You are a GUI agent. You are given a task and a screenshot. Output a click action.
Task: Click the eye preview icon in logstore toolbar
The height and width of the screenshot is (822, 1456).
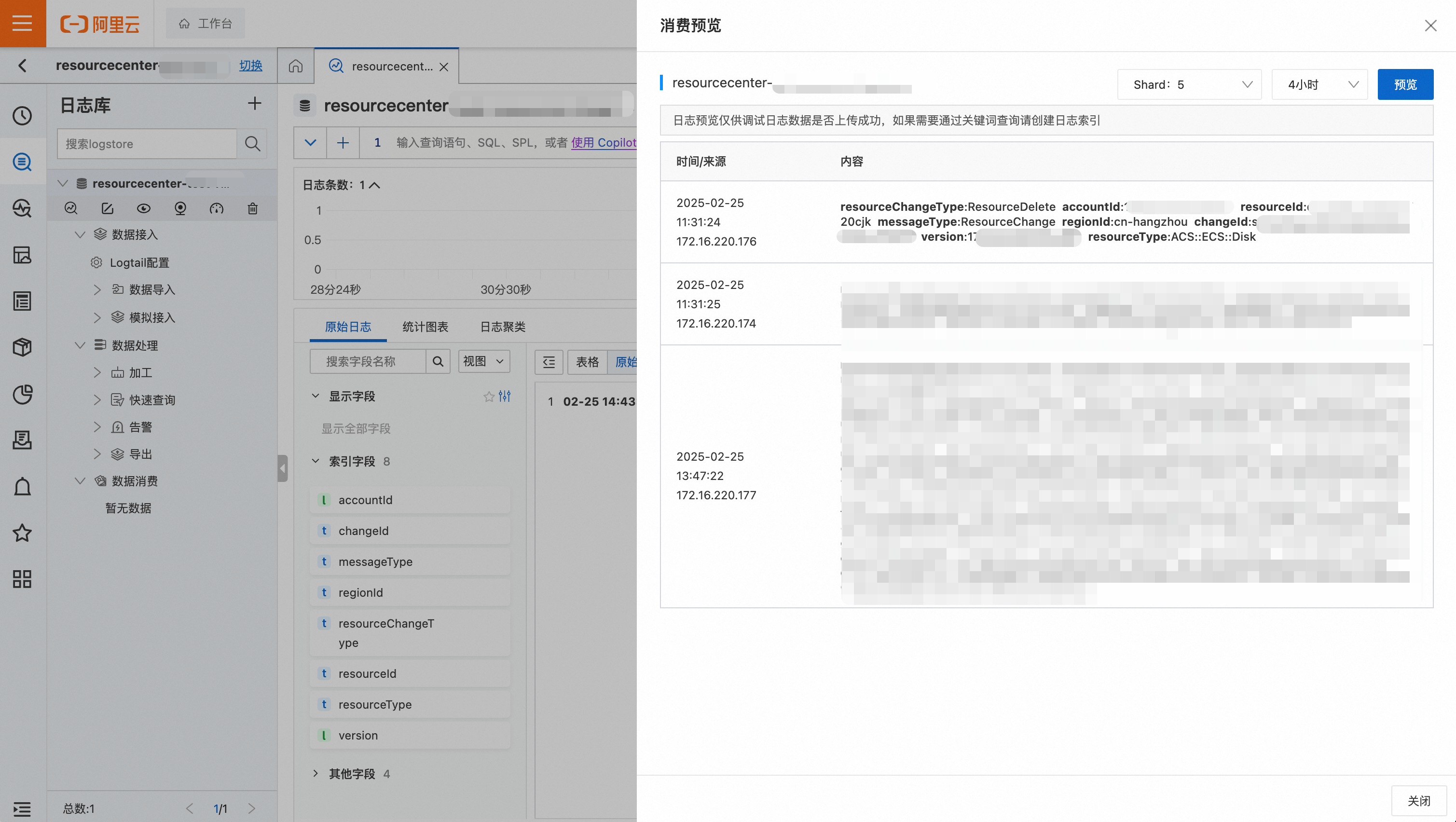144,208
